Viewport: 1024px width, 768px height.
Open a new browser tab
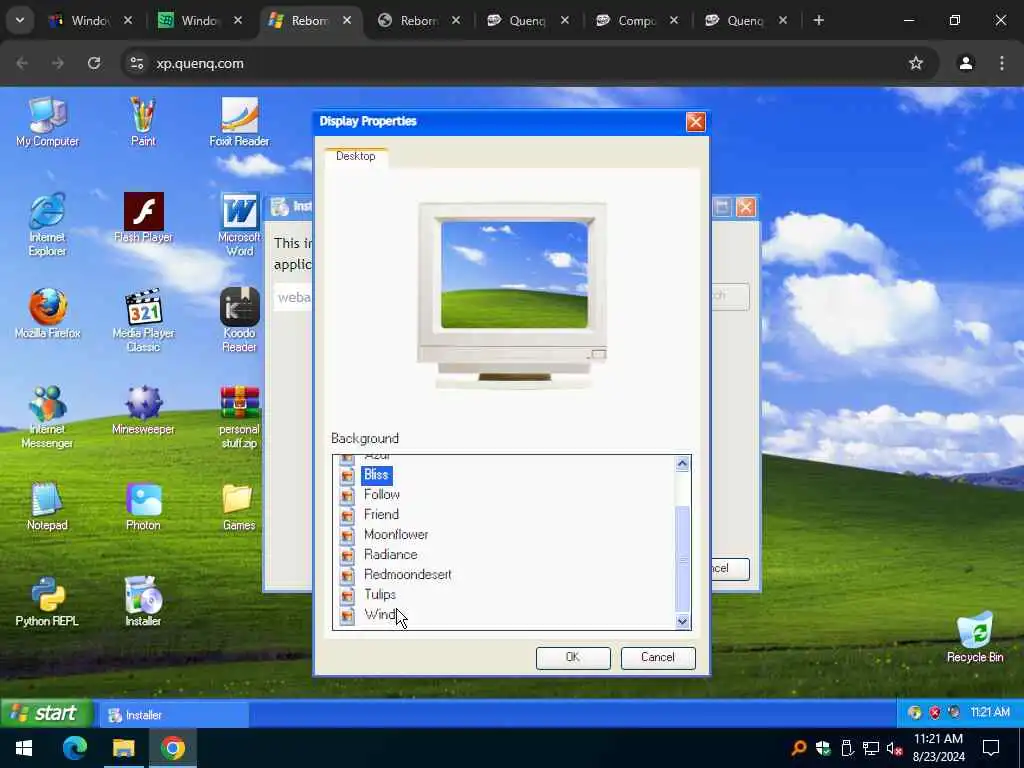[818, 20]
